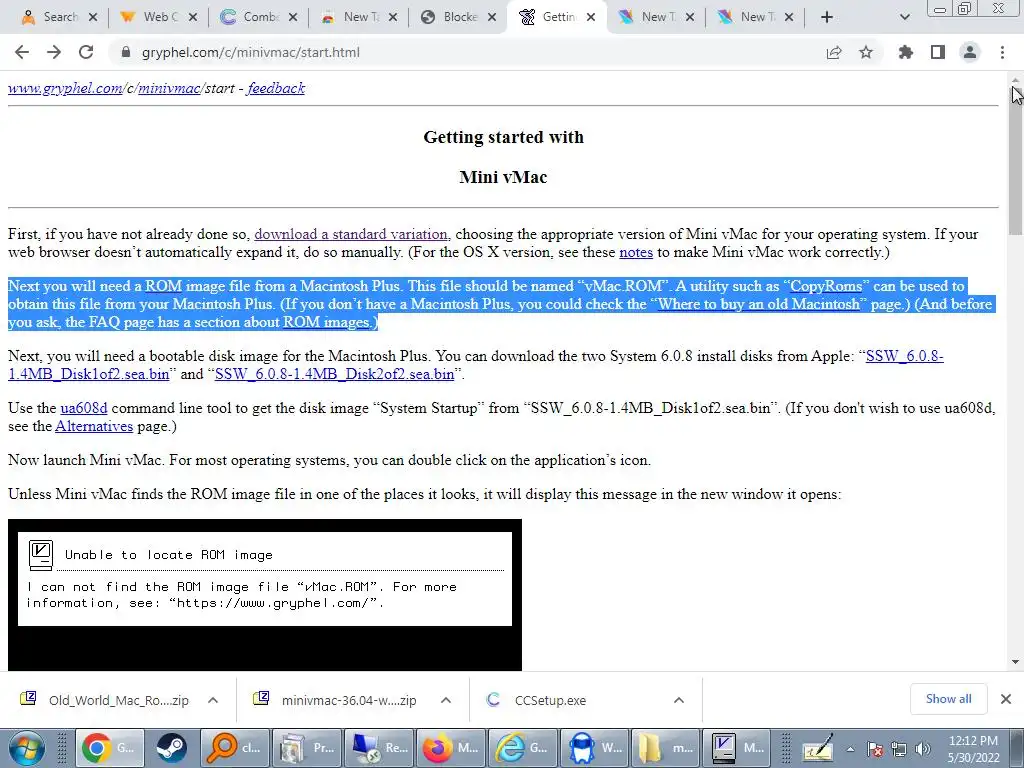Reload the current page
Image resolution: width=1024 pixels, height=768 pixels.
tap(86, 52)
